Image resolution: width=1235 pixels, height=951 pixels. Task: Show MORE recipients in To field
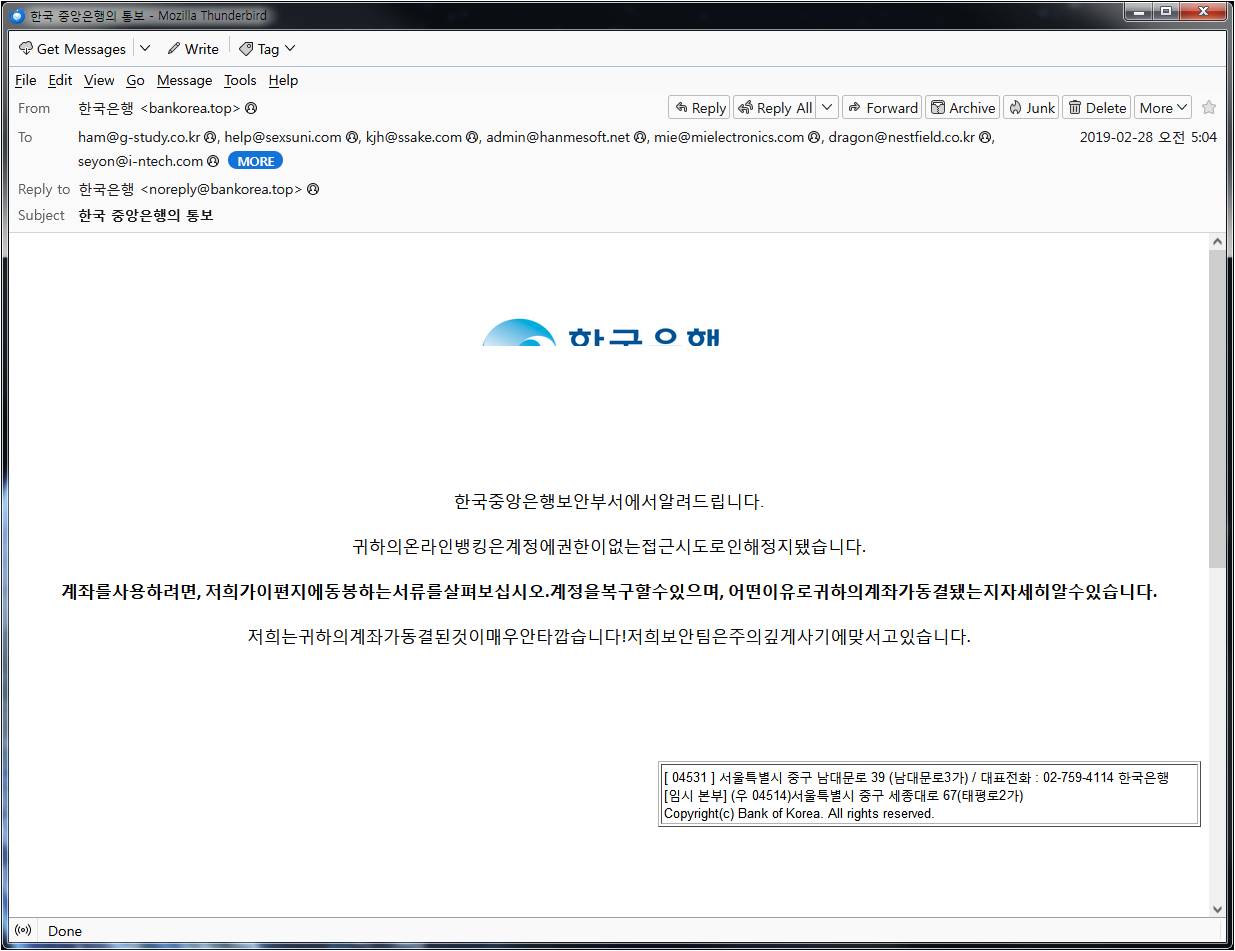255,161
